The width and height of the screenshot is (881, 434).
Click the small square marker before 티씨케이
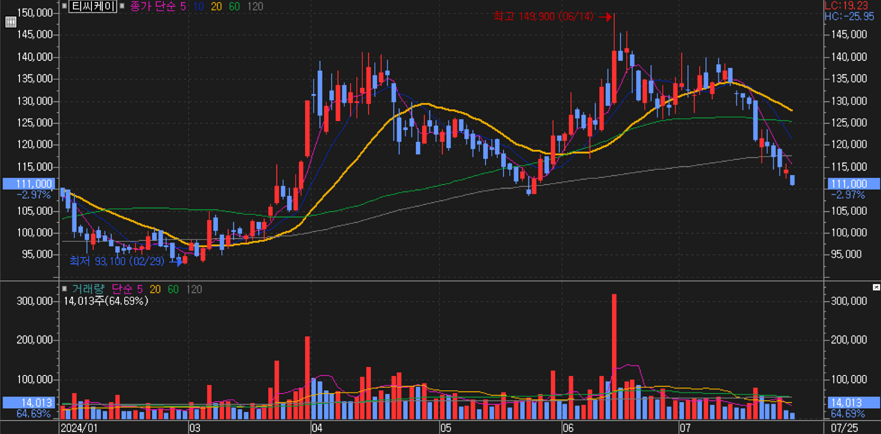coord(66,6)
